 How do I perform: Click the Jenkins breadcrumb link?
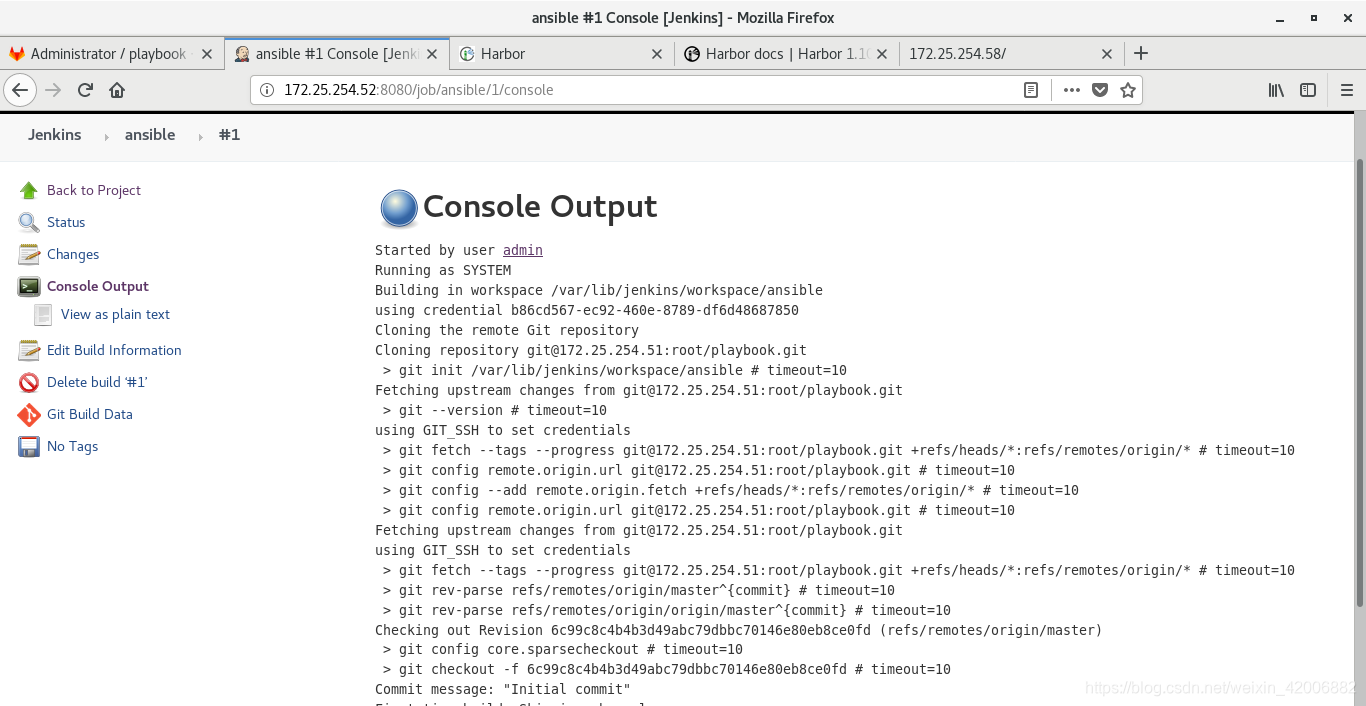[55, 135]
